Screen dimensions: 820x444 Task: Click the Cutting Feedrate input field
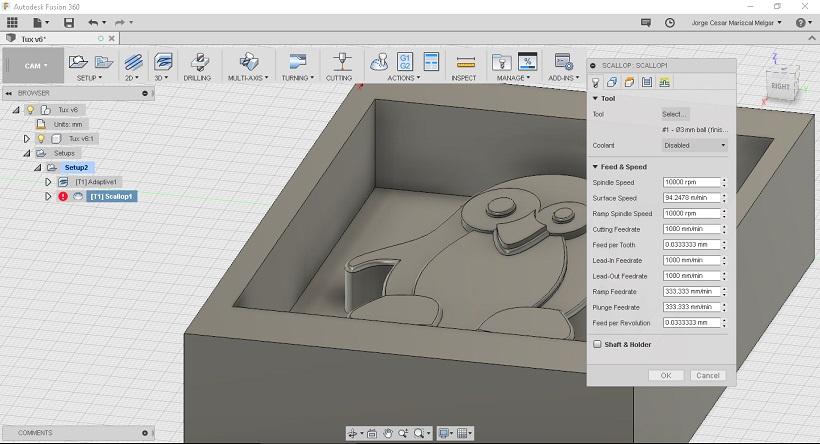click(692, 229)
